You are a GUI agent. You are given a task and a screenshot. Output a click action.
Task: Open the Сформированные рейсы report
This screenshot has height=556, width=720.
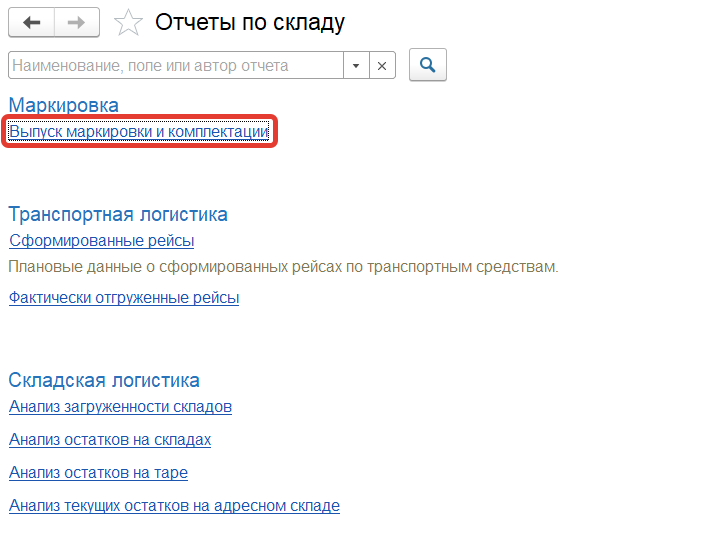[x=101, y=240]
